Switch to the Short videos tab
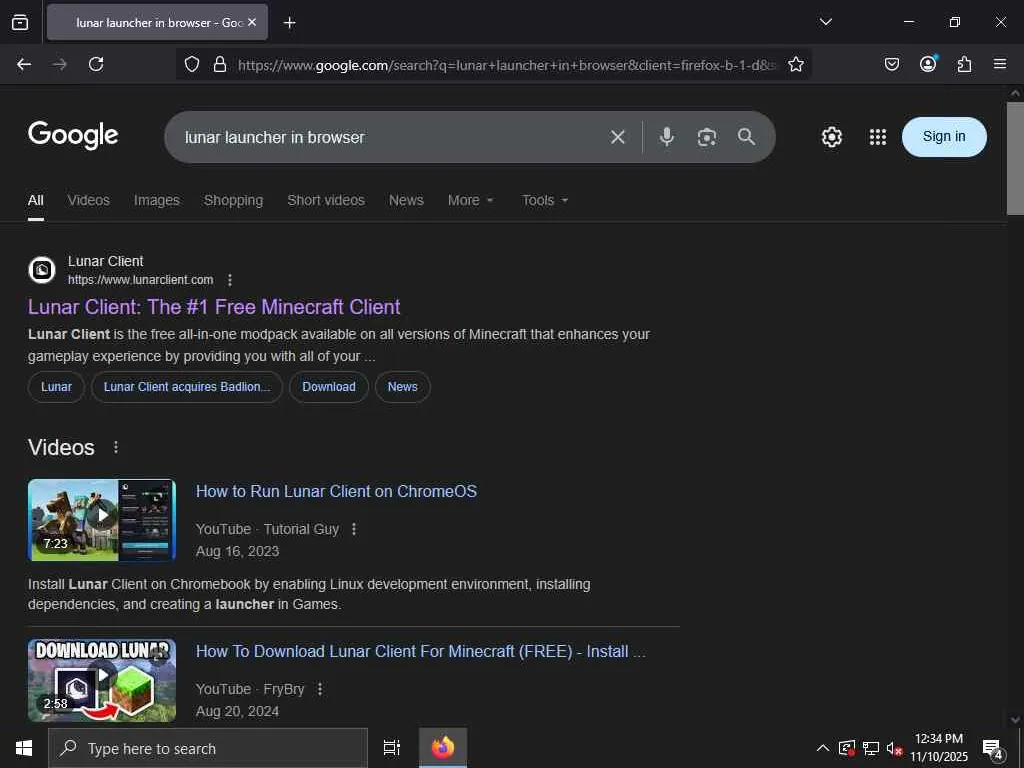This screenshot has width=1024, height=768. (326, 200)
